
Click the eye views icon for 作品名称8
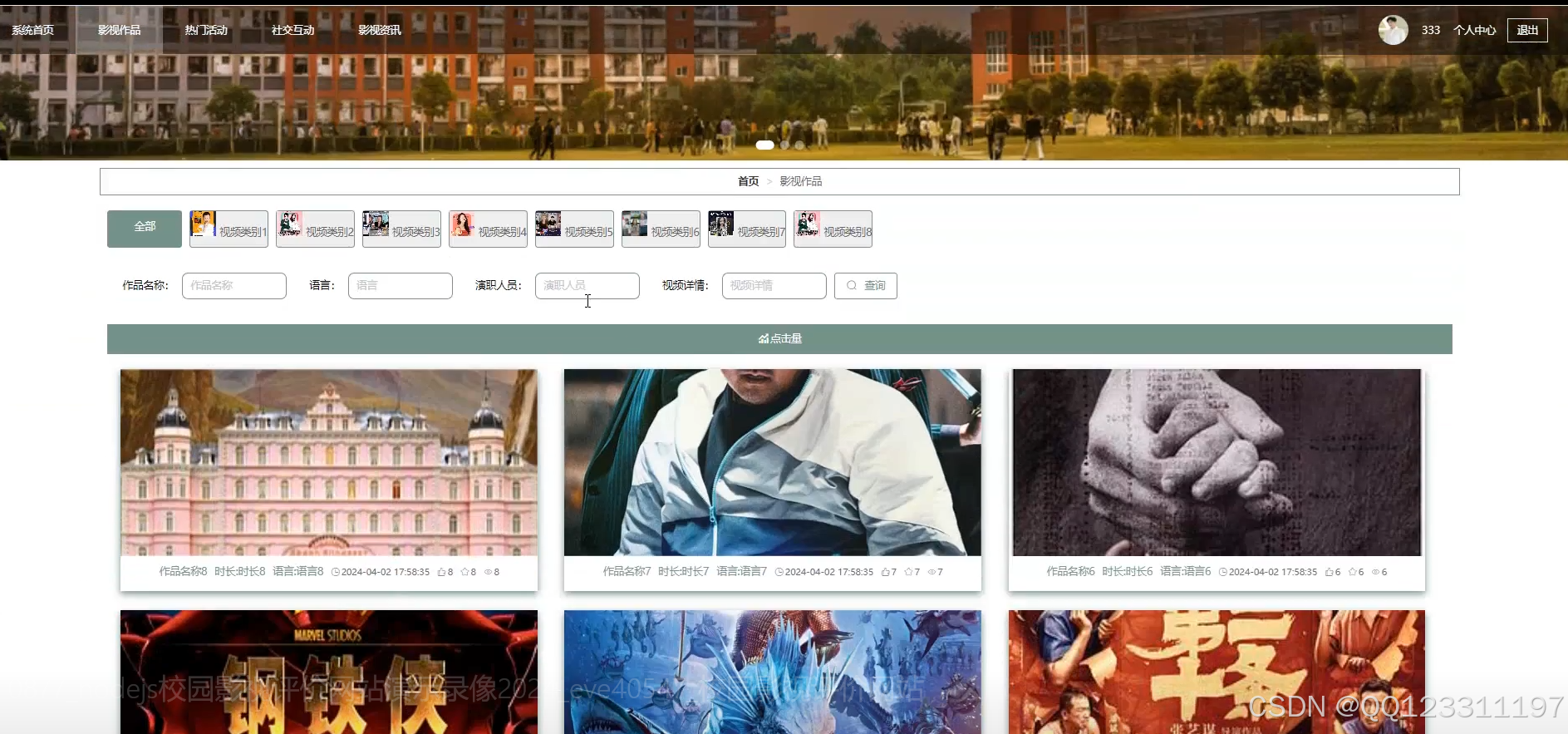coord(488,572)
